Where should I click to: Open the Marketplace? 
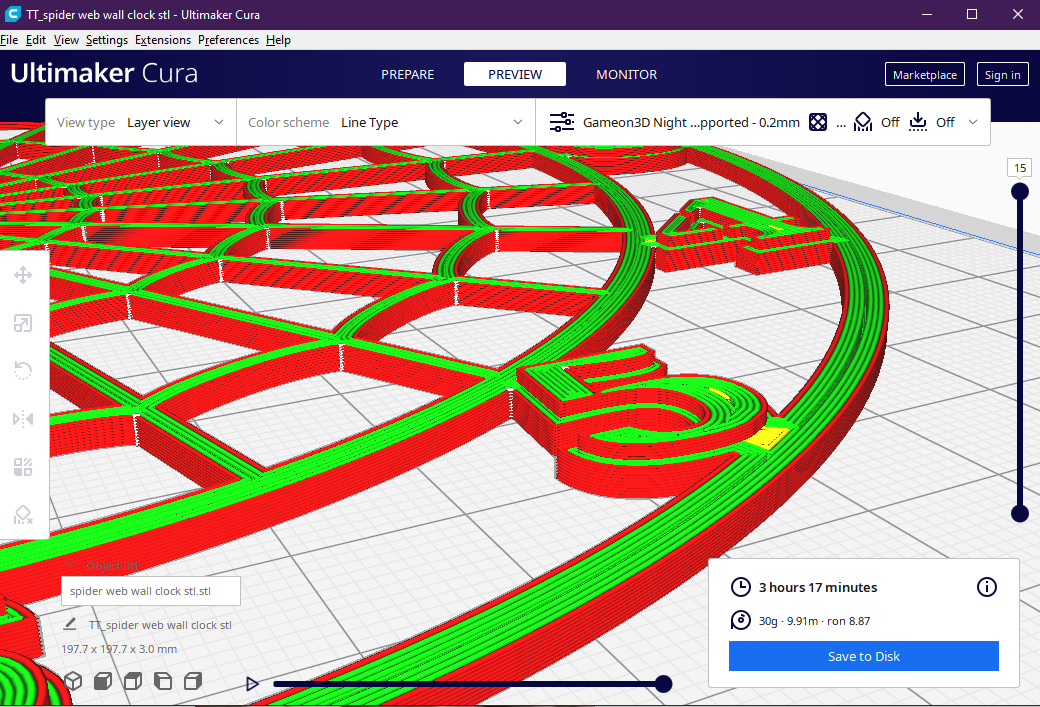point(925,74)
